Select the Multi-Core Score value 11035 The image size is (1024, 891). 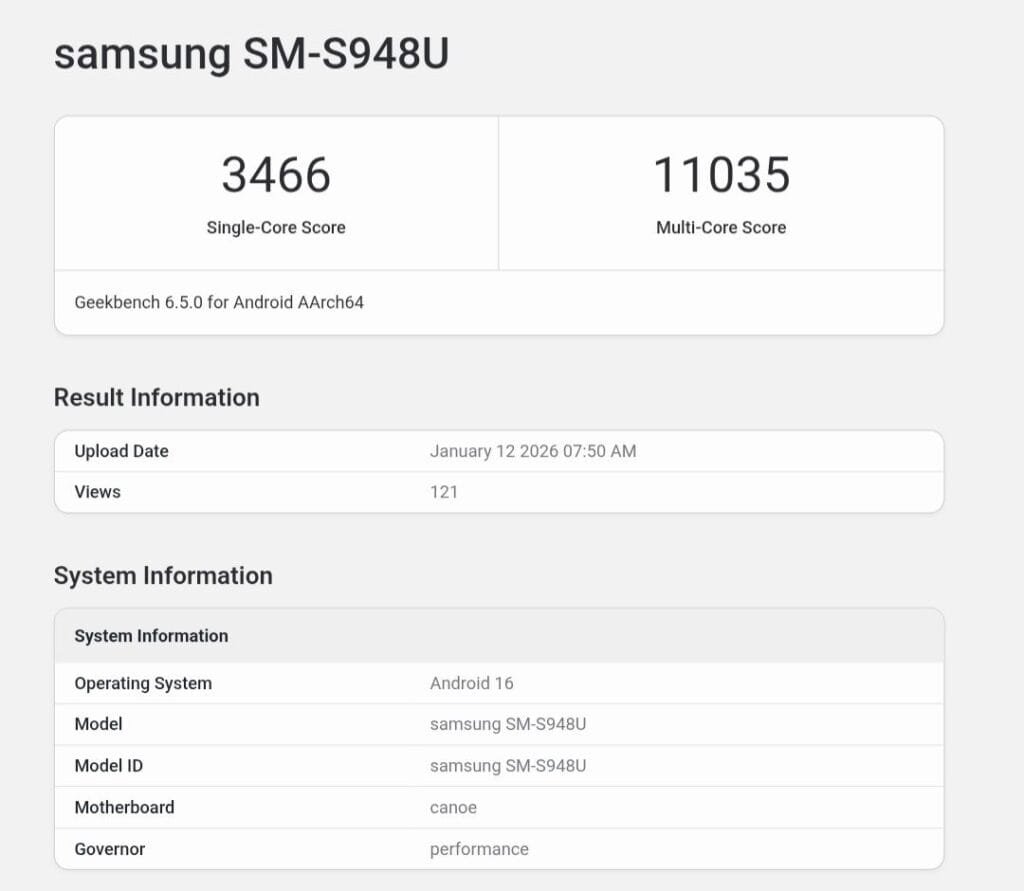coord(722,175)
